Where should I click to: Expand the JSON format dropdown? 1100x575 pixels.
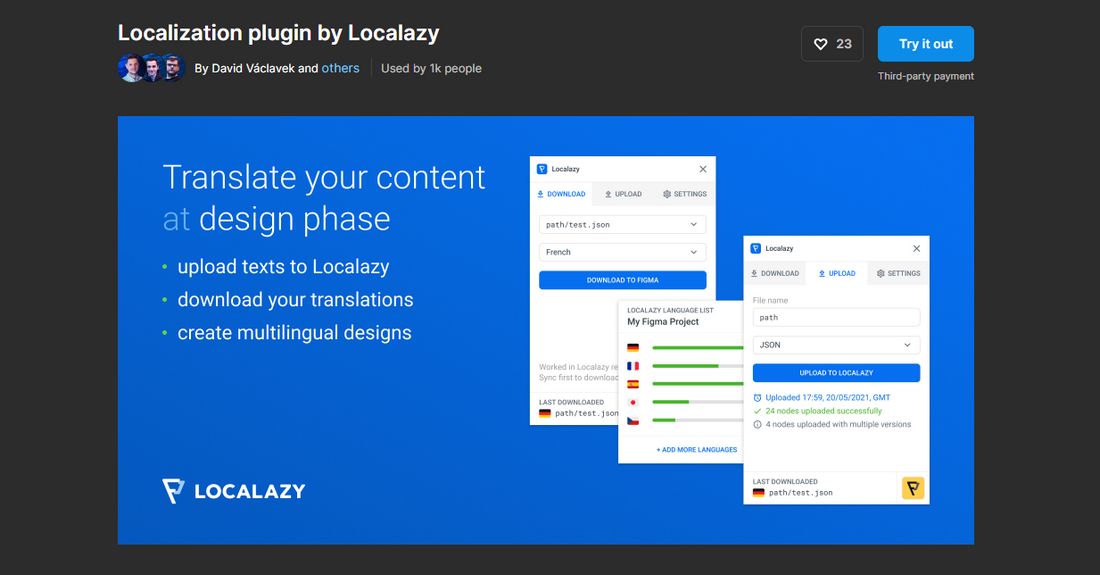pyautogui.click(x=836, y=345)
